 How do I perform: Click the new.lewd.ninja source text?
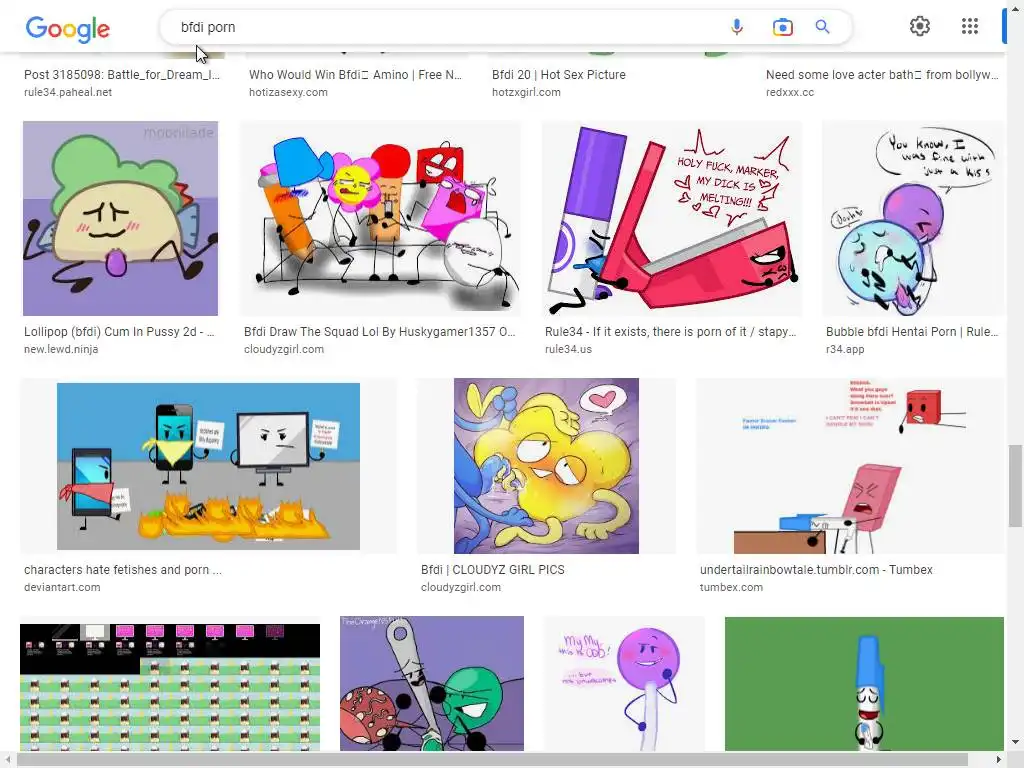(61, 349)
